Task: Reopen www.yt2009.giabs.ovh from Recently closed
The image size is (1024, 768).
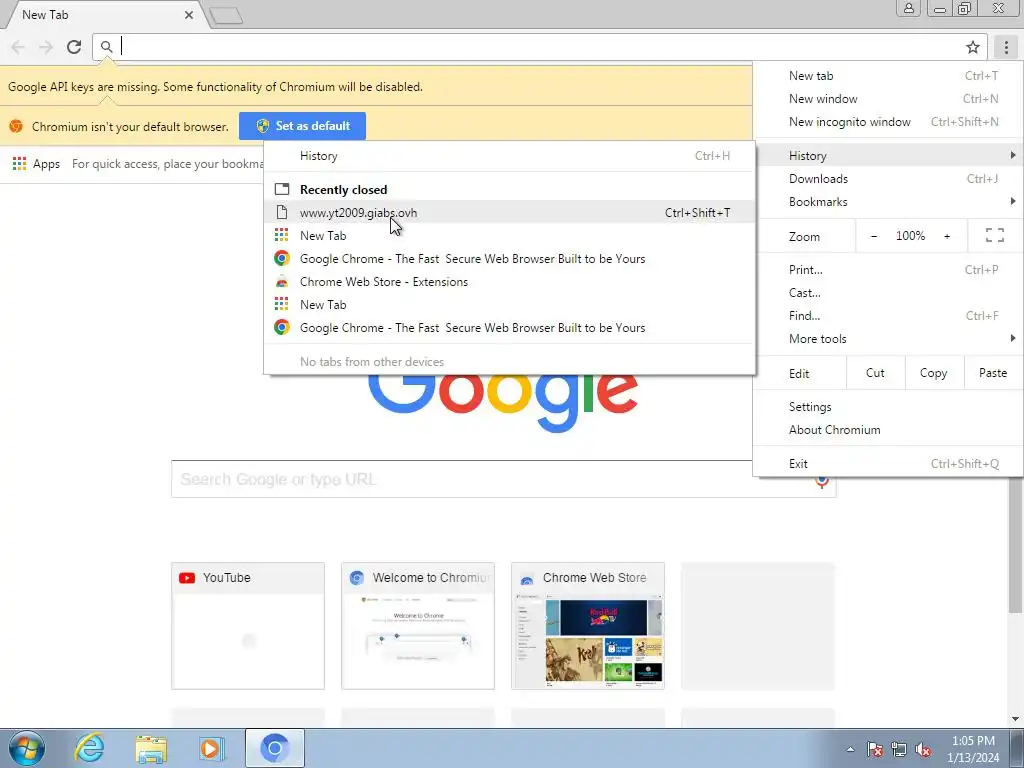Action: (x=509, y=212)
